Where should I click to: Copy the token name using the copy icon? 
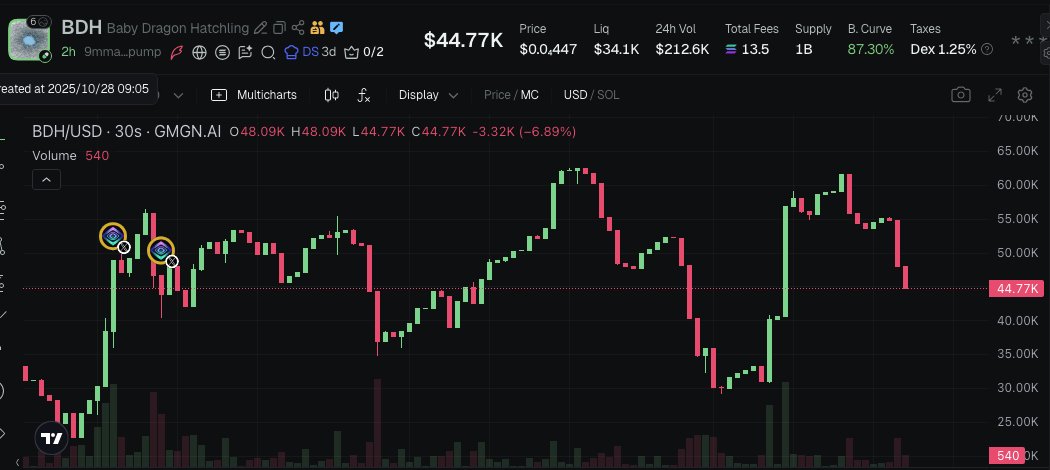[279, 28]
